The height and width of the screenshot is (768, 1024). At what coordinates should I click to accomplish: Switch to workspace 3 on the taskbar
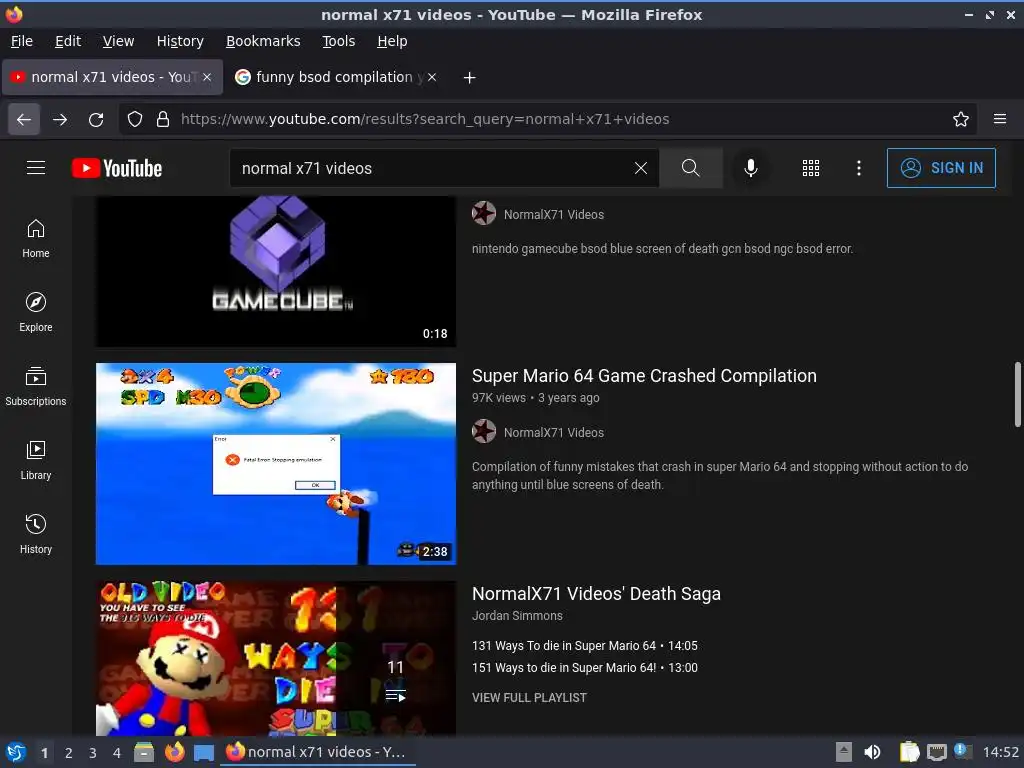click(x=93, y=753)
